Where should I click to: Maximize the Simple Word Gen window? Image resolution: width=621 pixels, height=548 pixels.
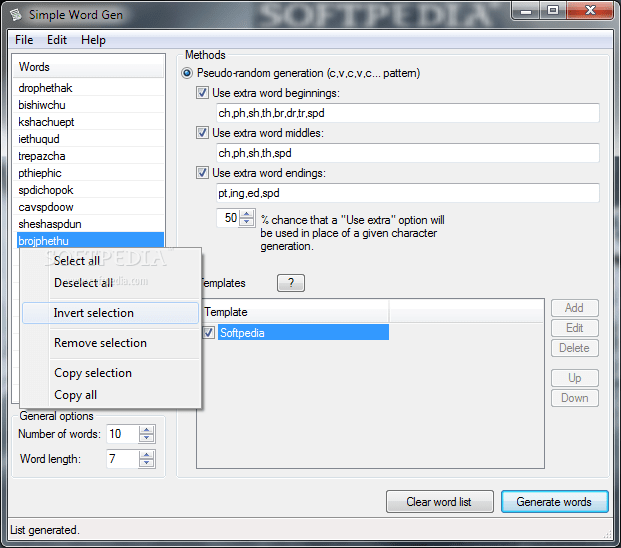553,10
